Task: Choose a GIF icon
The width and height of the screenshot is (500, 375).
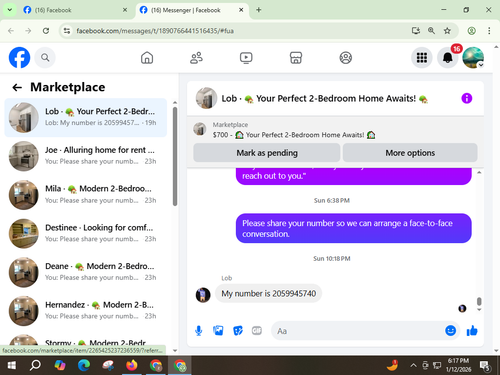Action: tap(257, 330)
